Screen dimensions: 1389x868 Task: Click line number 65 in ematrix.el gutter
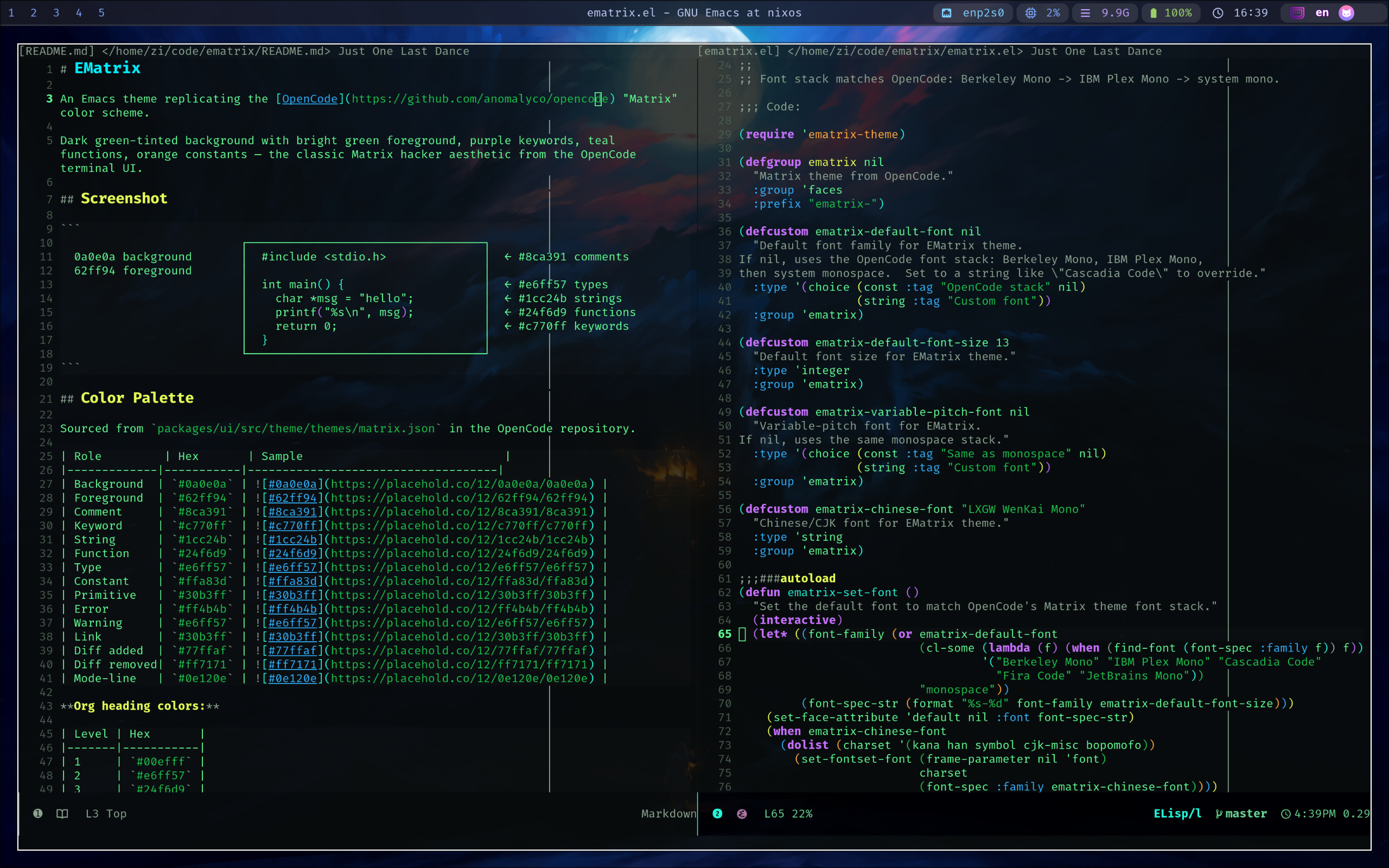725,634
